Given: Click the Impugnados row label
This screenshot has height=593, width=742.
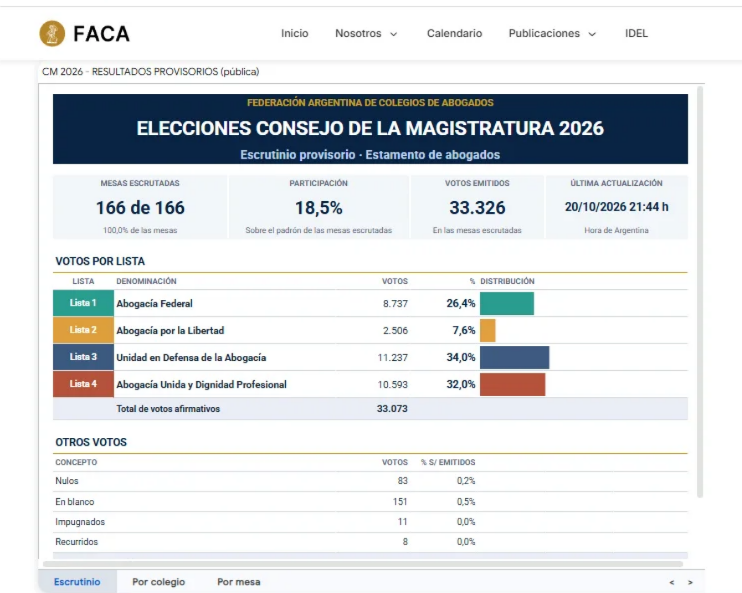Looking at the screenshot, I should coord(80,522).
